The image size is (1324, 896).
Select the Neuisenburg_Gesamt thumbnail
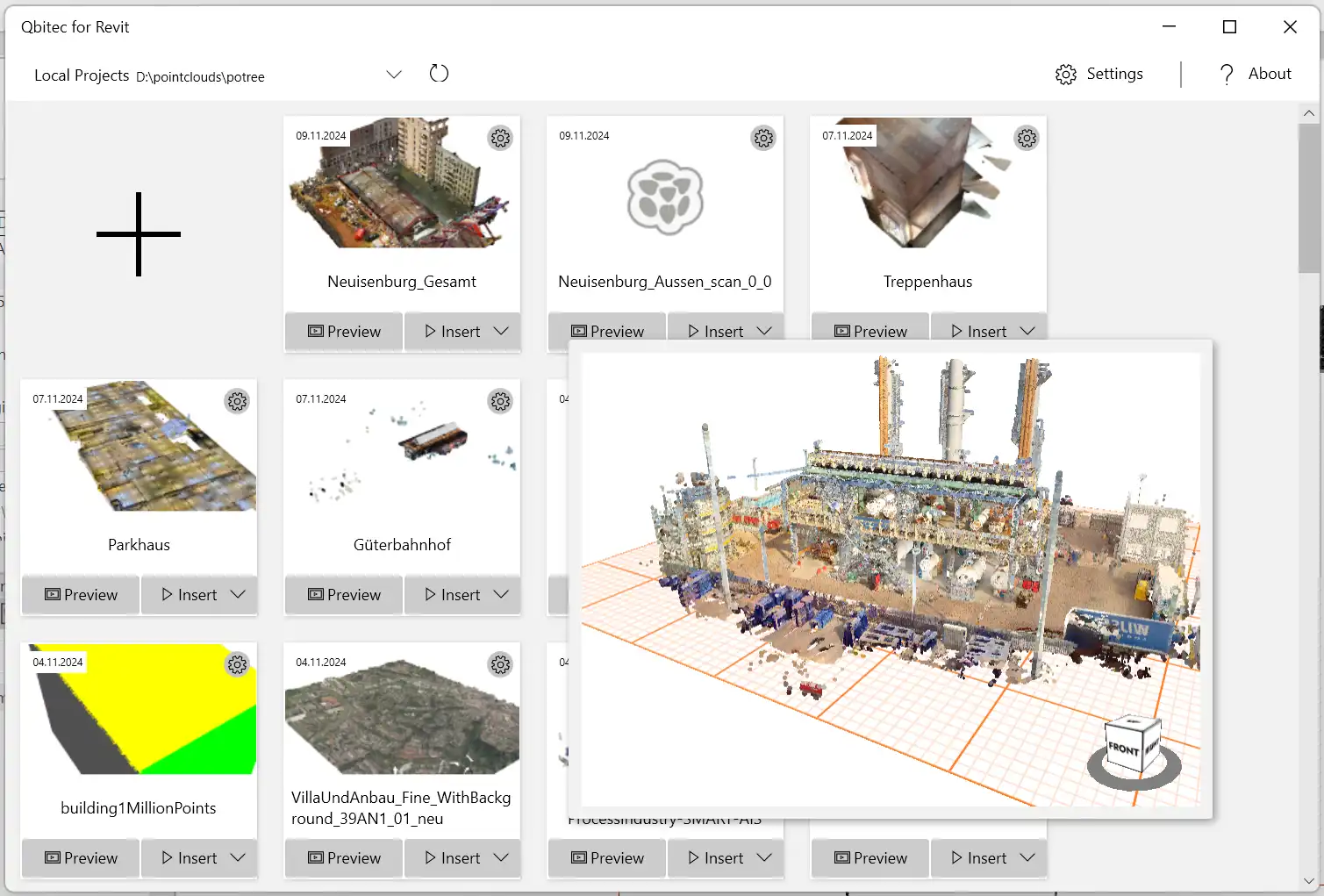(x=402, y=183)
